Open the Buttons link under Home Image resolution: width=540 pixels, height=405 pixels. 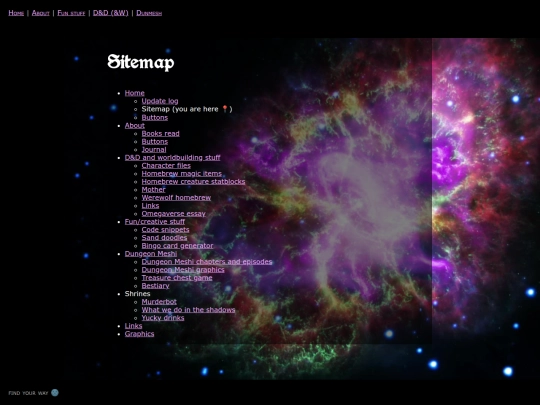pyautogui.click(x=155, y=117)
